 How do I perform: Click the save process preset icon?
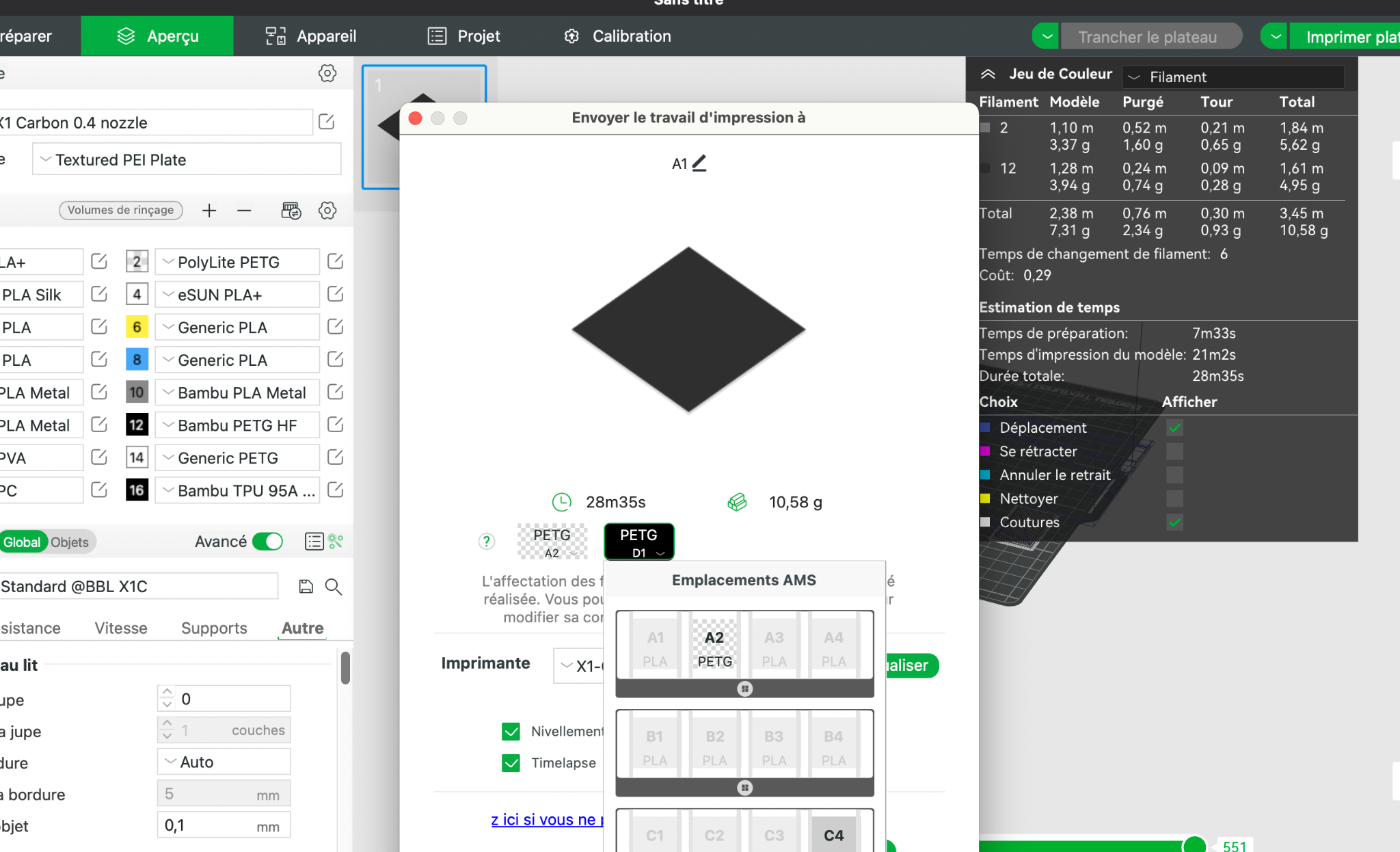tap(306, 586)
